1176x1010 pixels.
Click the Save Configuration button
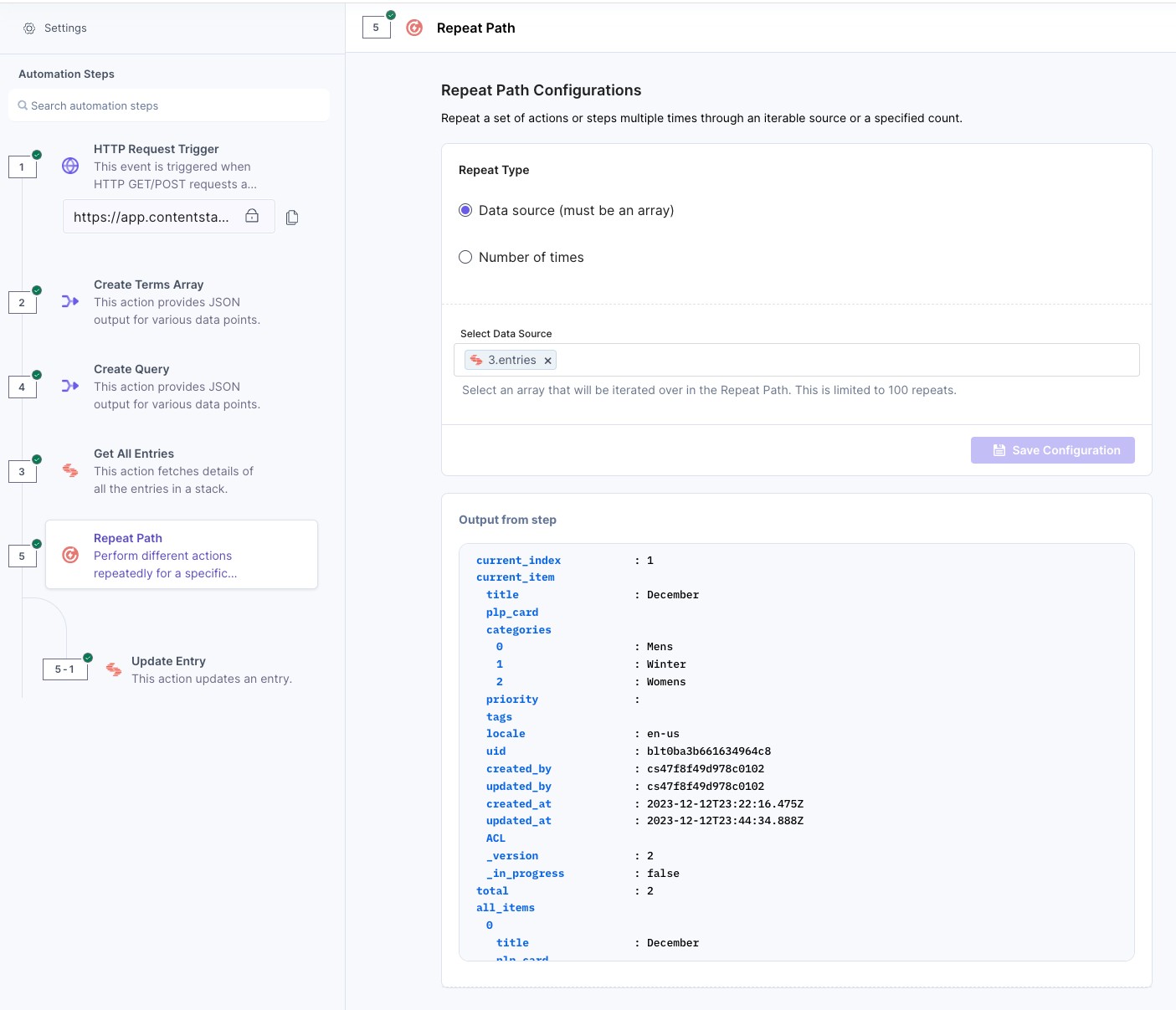pos(1052,450)
